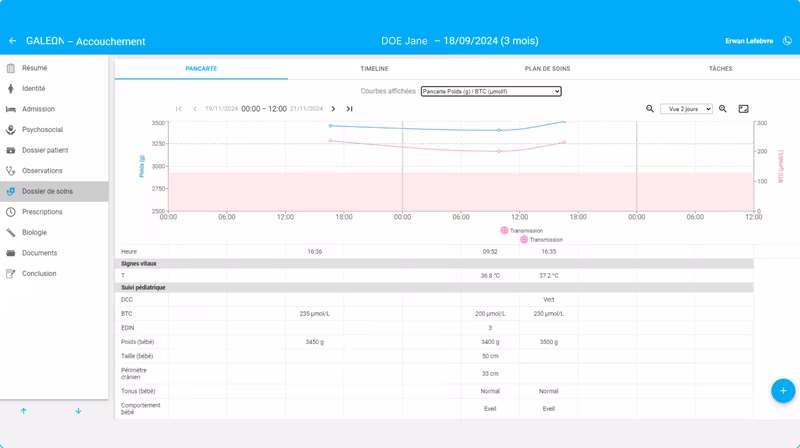Open the Courbes affichées dropdown
This screenshot has height=448, width=800.
coord(491,91)
